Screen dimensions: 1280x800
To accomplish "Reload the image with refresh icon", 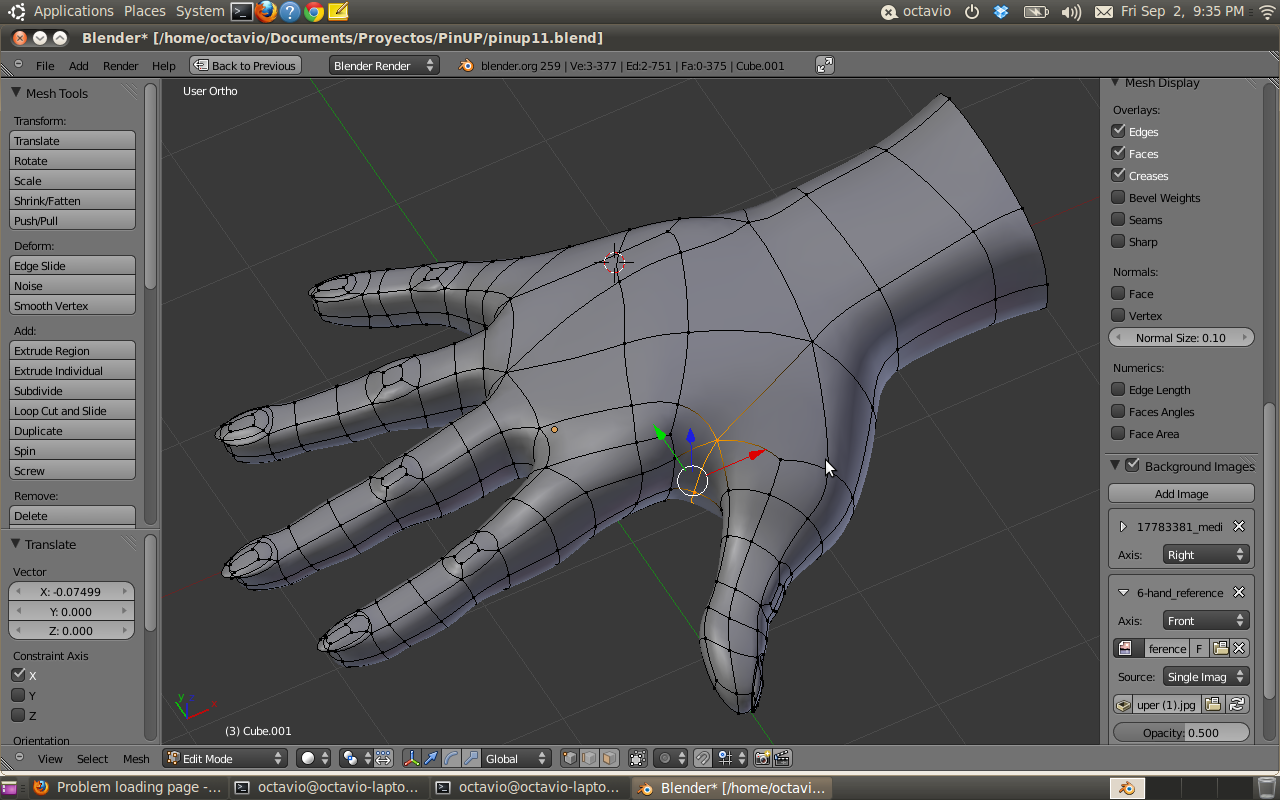I will tap(1238, 704).
